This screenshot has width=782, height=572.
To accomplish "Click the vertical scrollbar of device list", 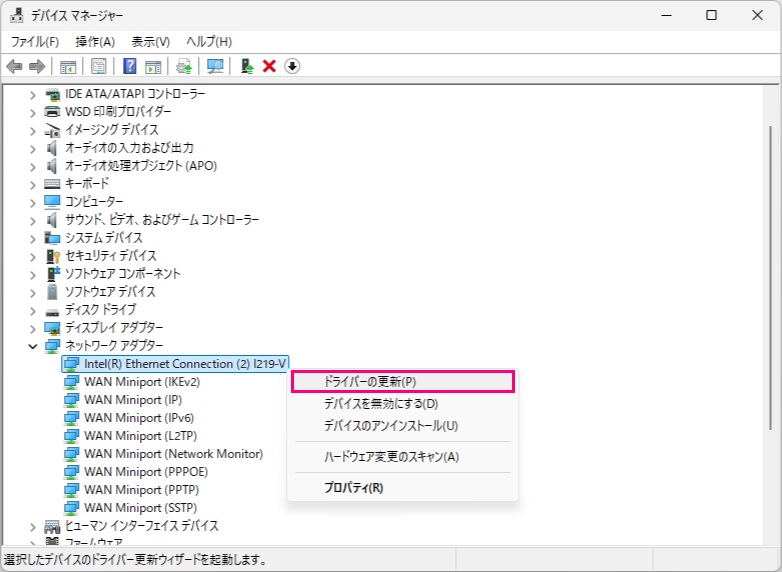I will coord(770,300).
